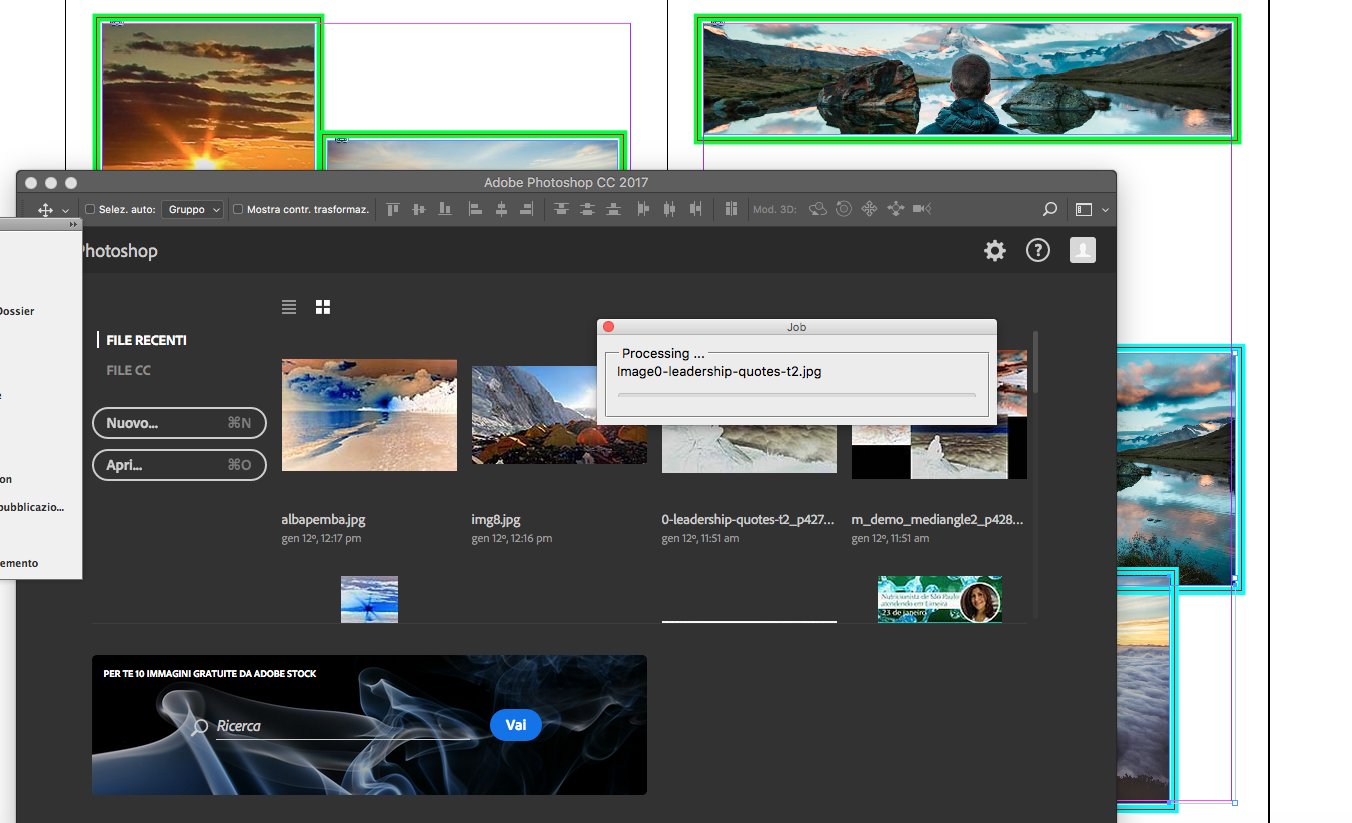Select the Move tool icon
The image size is (1352, 823).
pos(45,210)
